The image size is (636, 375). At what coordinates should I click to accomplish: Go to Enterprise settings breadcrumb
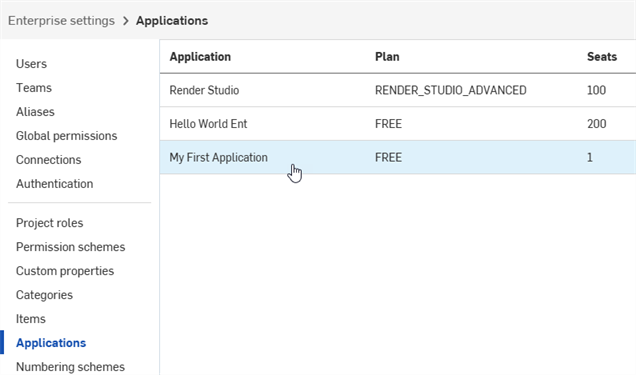pyautogui.click(x=61, y=21)
